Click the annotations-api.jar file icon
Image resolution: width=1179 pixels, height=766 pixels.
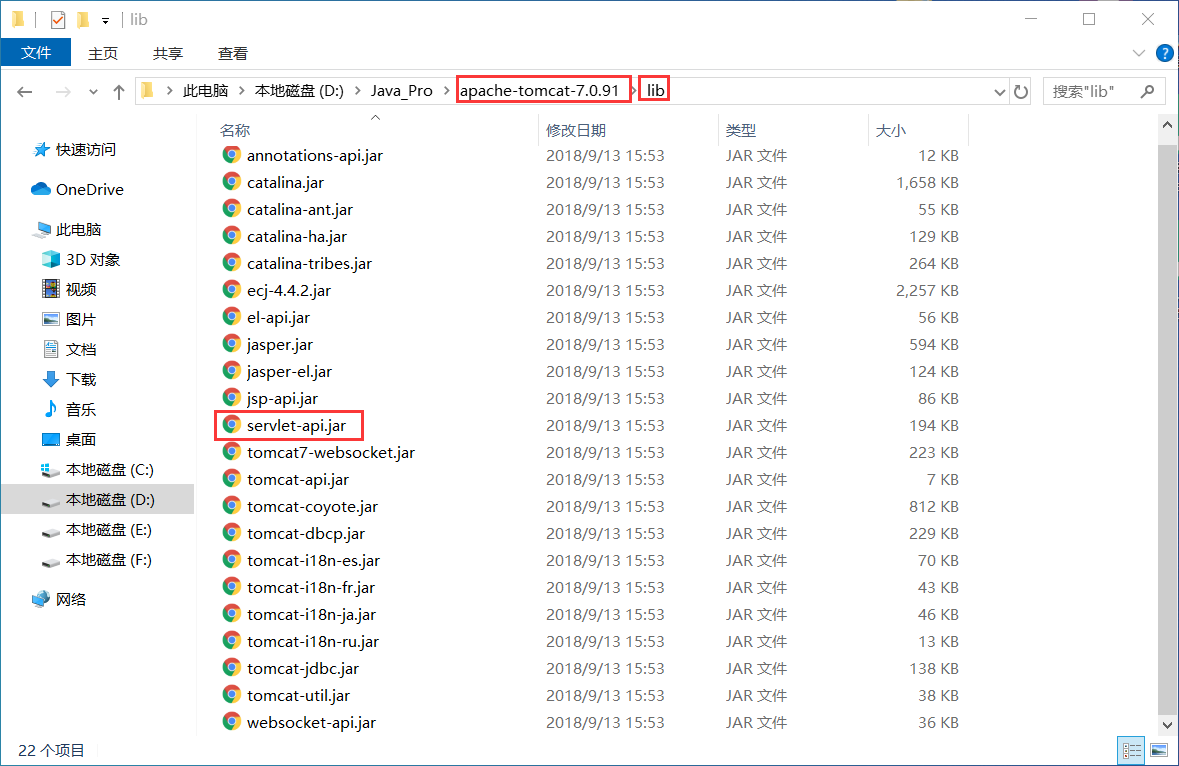pos(232,155)
